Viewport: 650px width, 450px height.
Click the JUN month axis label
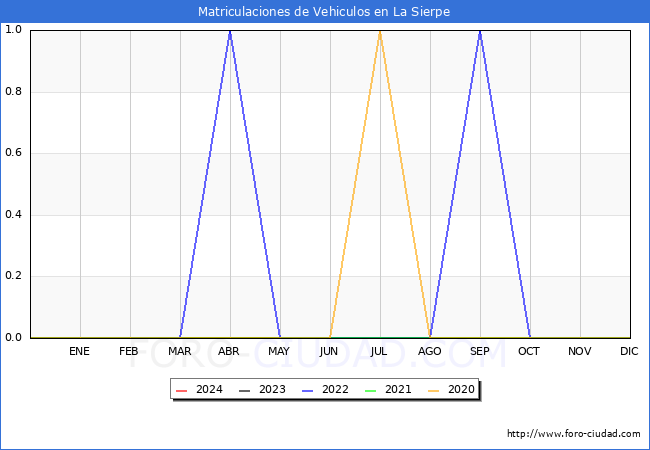click(329, 351)
